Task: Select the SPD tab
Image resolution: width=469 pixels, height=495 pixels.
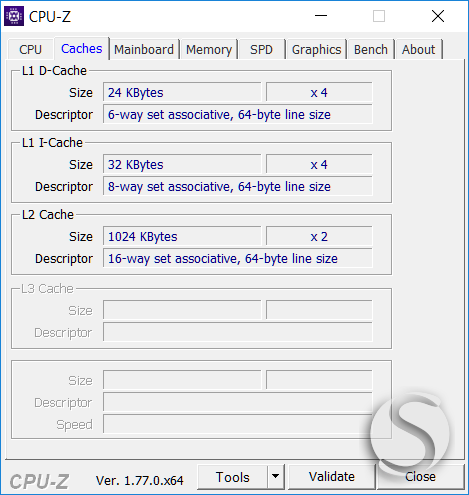Action: (261, 49)
